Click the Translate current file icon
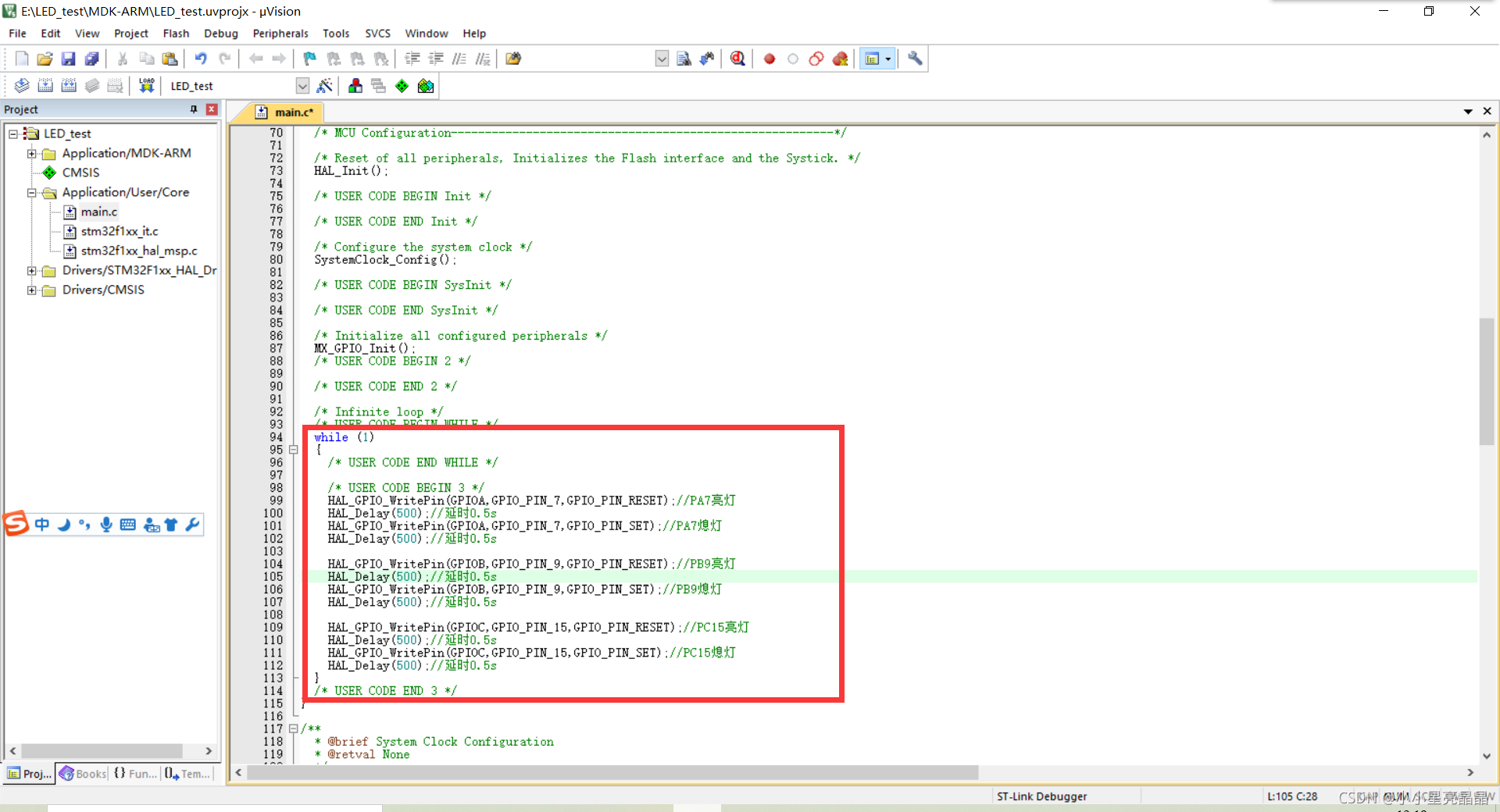 tap(22, 86)
